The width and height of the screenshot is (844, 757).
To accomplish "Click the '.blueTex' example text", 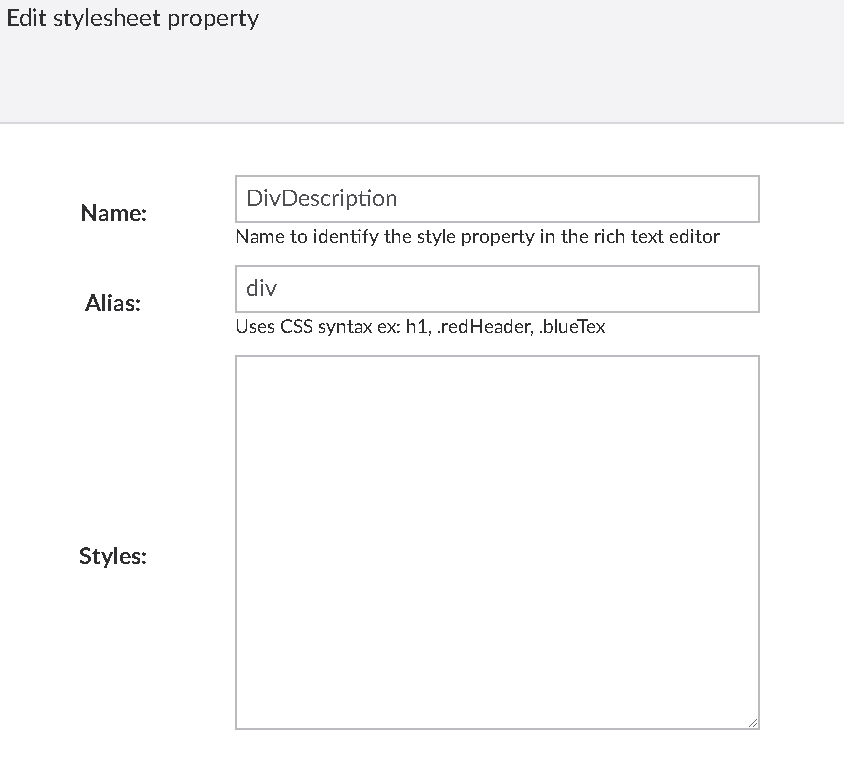I will 571,327.
